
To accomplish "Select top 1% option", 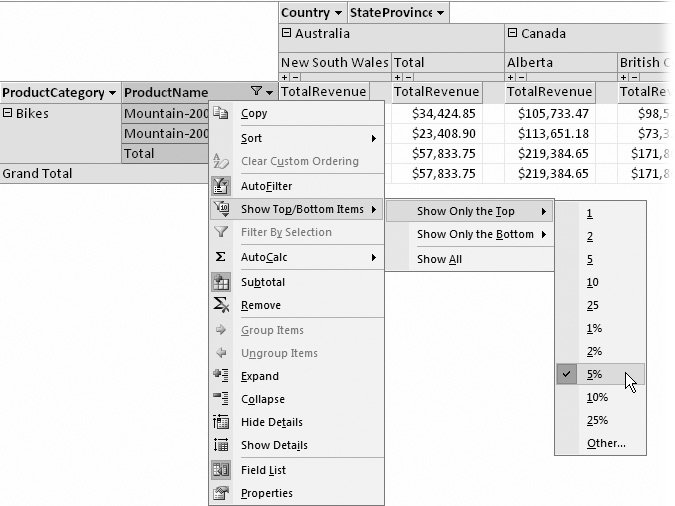I will 601,329.
